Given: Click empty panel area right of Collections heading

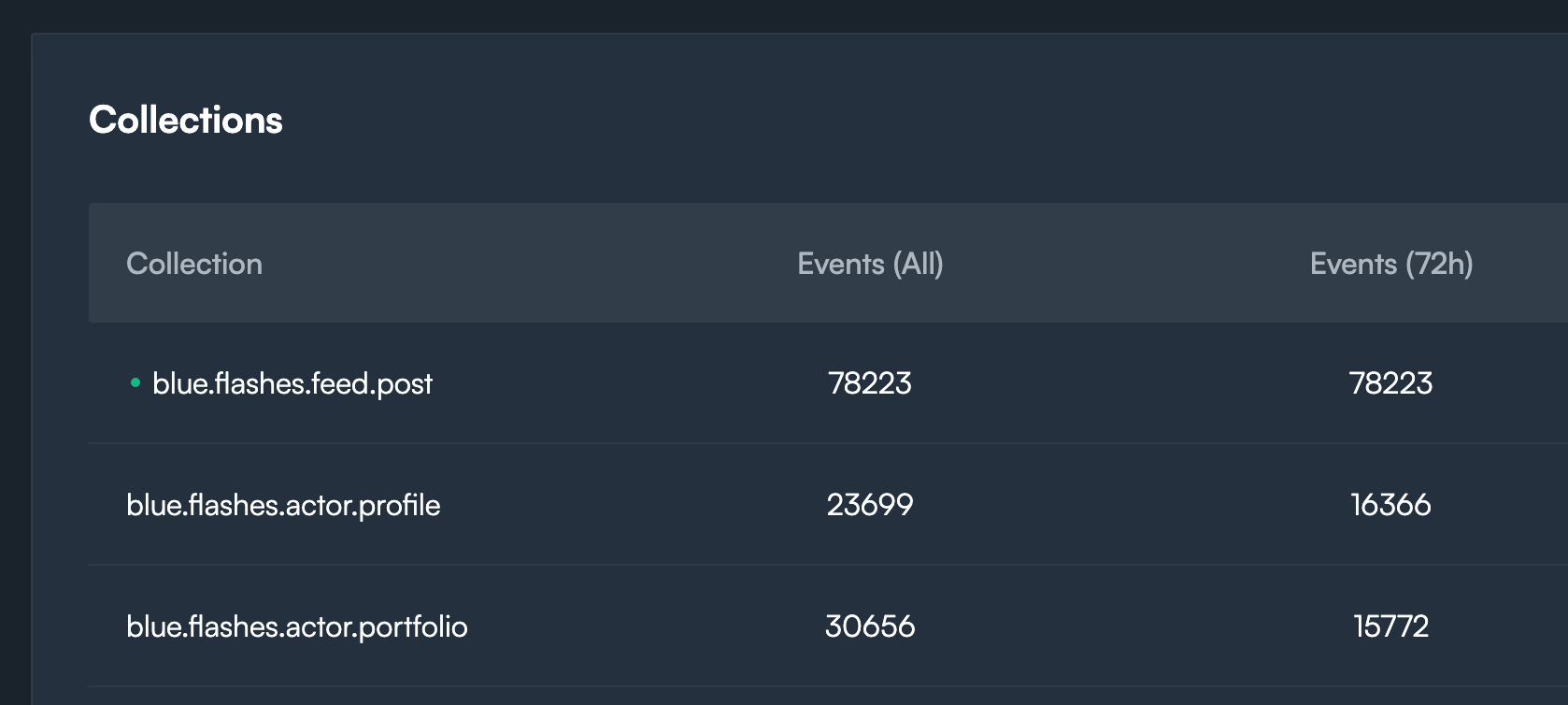Looking at the screenshot, I should 841,120.
